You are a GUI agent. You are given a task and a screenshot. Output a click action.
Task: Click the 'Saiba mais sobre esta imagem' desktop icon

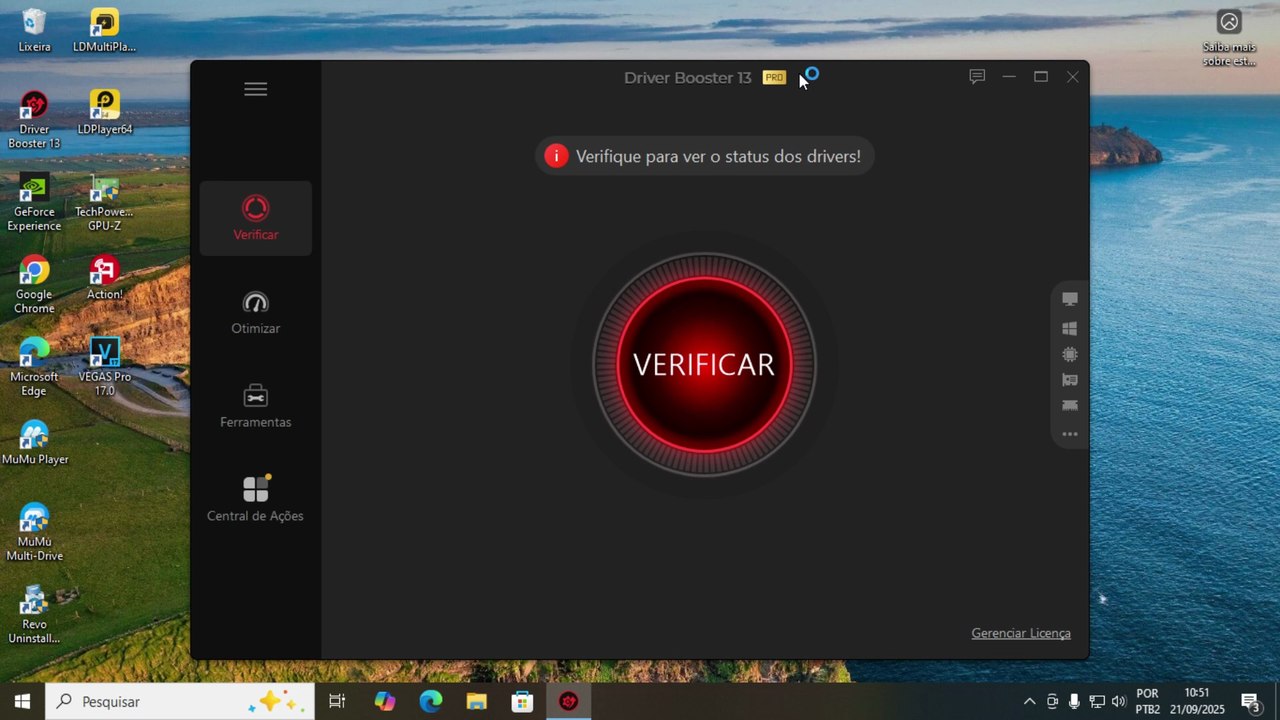point(1229,38)
